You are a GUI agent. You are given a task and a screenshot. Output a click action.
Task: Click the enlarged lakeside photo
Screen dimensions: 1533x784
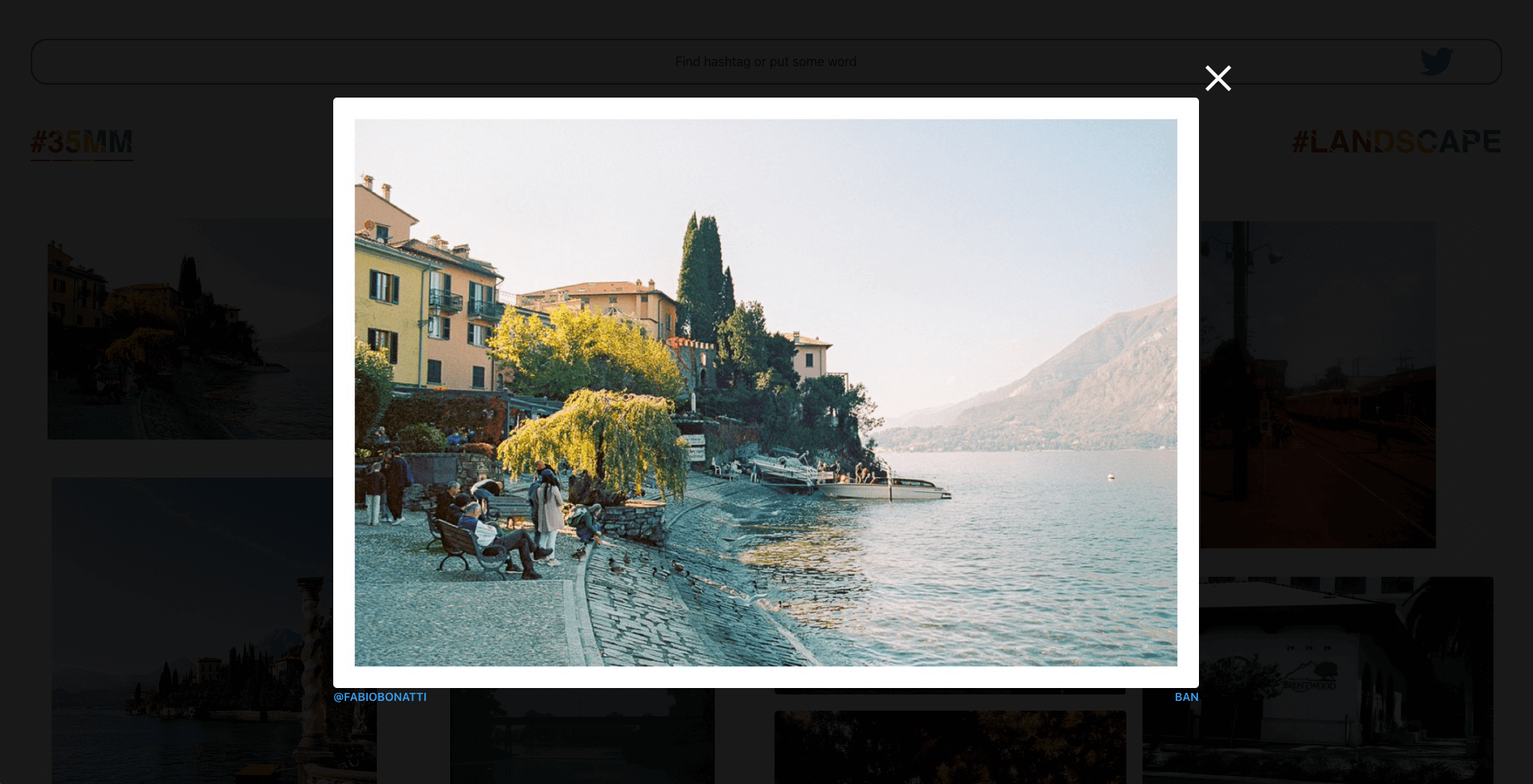(x=766, y=393)
